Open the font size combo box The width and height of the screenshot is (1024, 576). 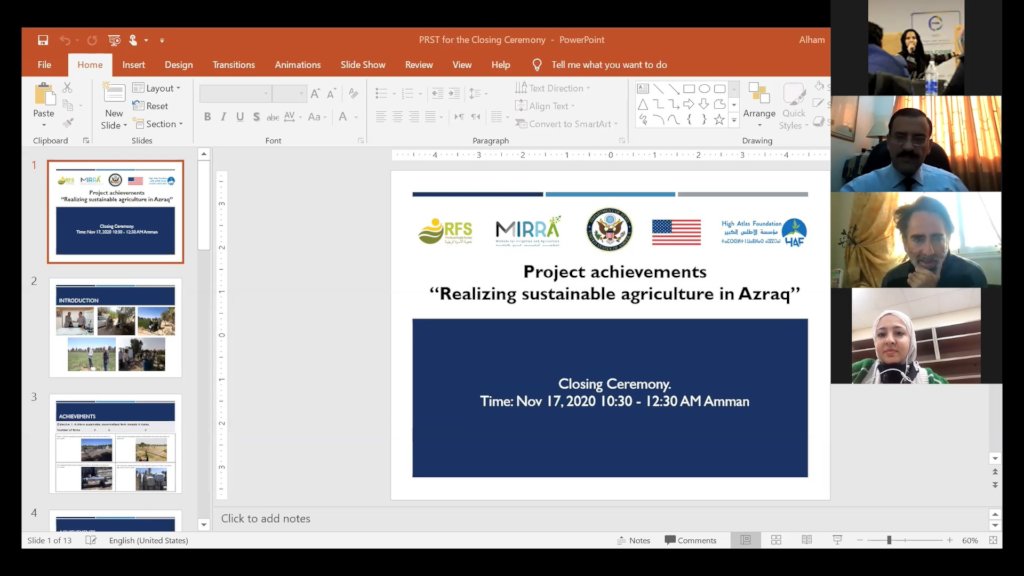(x=289, y=94)
